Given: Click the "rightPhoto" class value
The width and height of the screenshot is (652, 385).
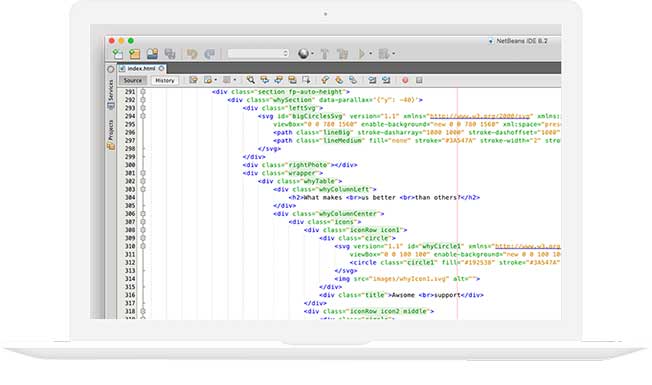Looking at the screenshot, I should coord(309,165).
